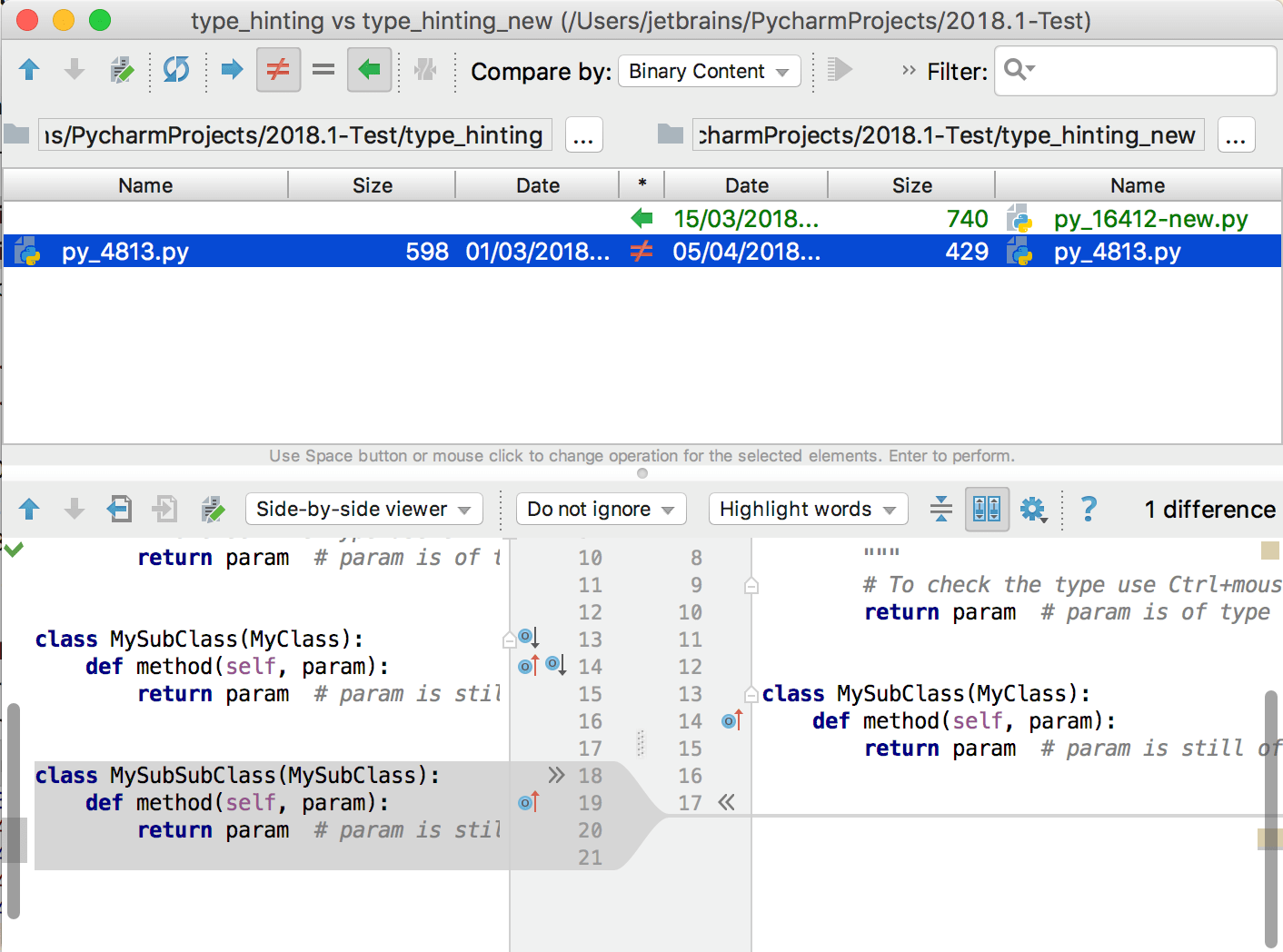Browse for the left type_hinting folder
1283x952 pixels.
(583, 134)
